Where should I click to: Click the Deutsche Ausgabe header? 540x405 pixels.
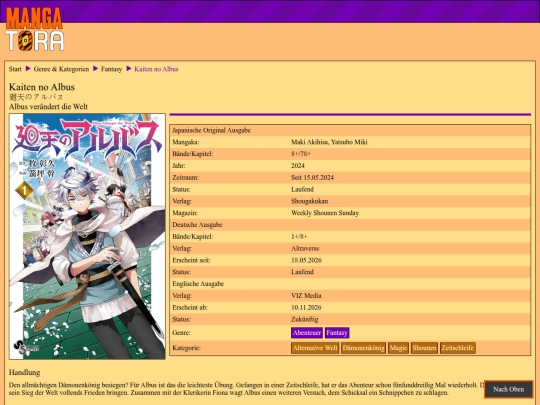click(197, 225)
